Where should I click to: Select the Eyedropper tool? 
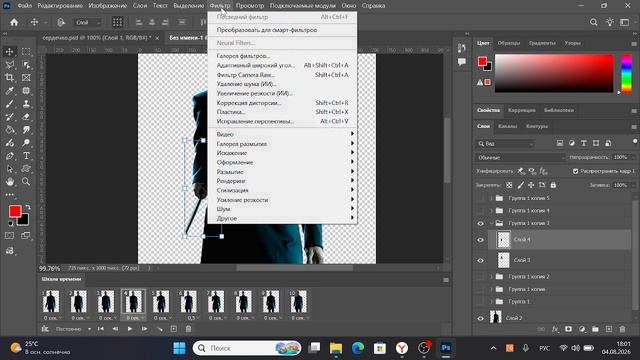tap(9, 91)
